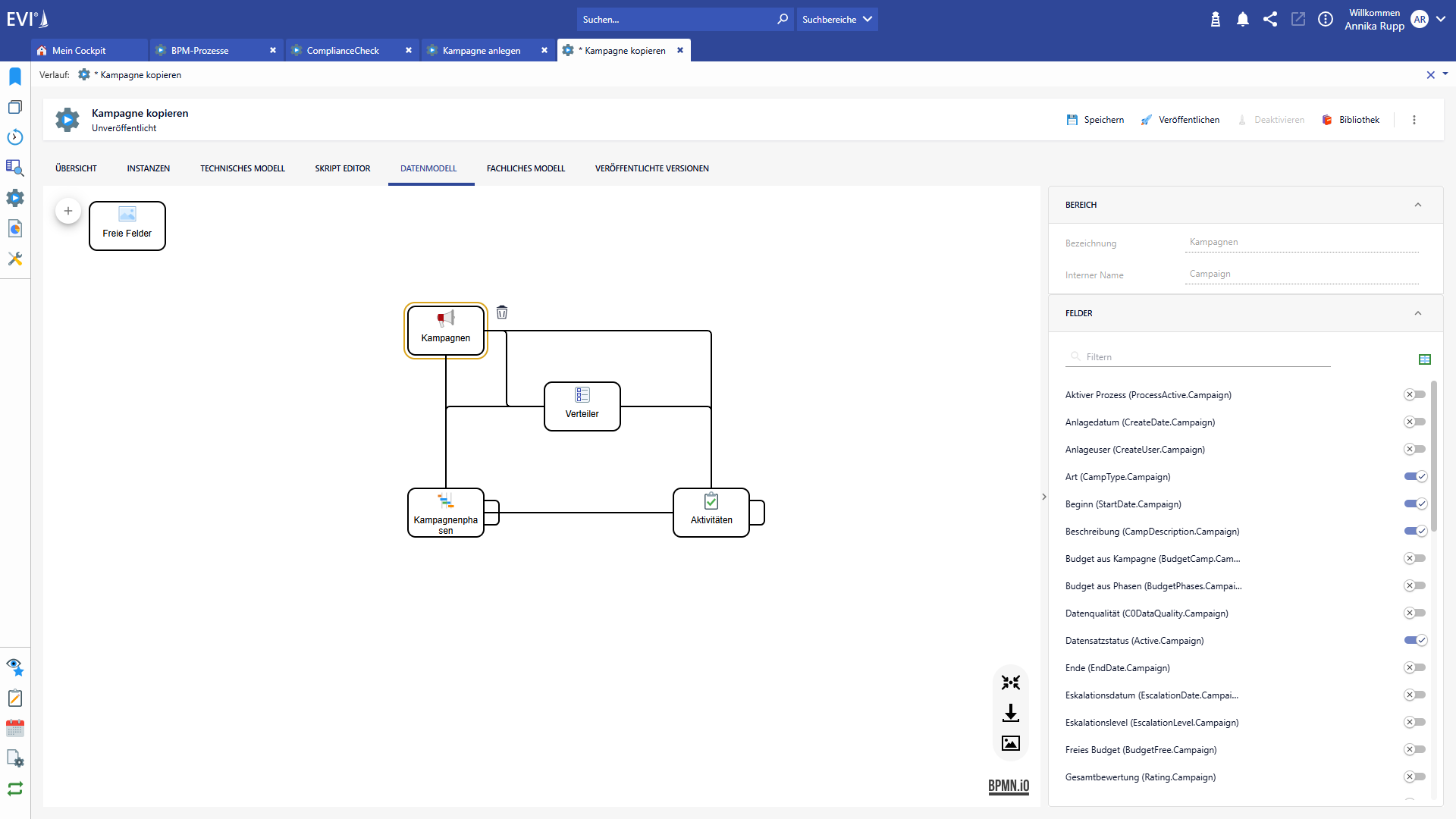Collapse the BEREICH section
This screenshot has width=1456, height=819.
[1417, 205]
